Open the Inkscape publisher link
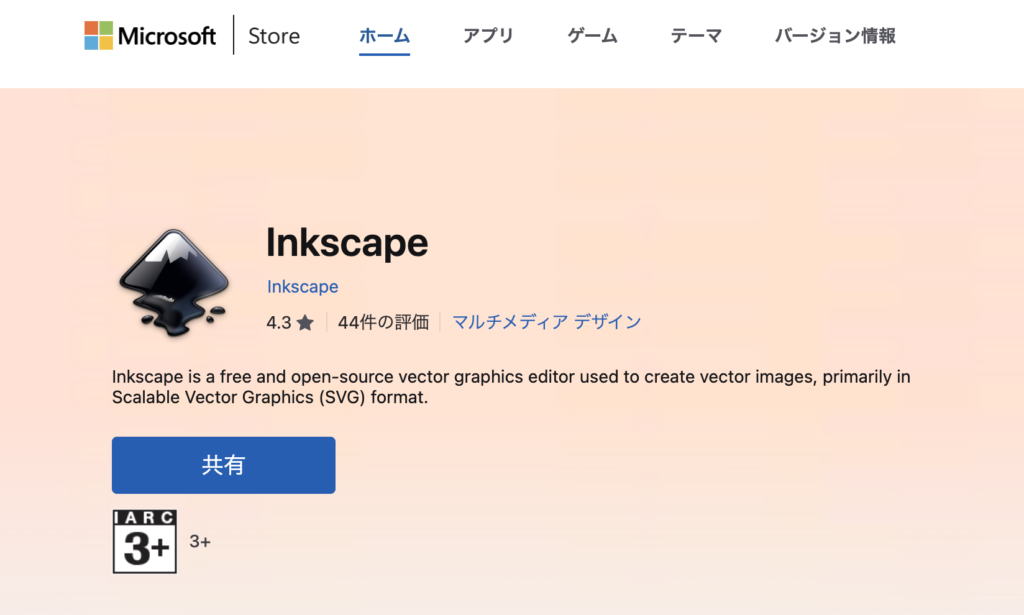Screen dimensions: 1024x615 [x=302, y=287]
